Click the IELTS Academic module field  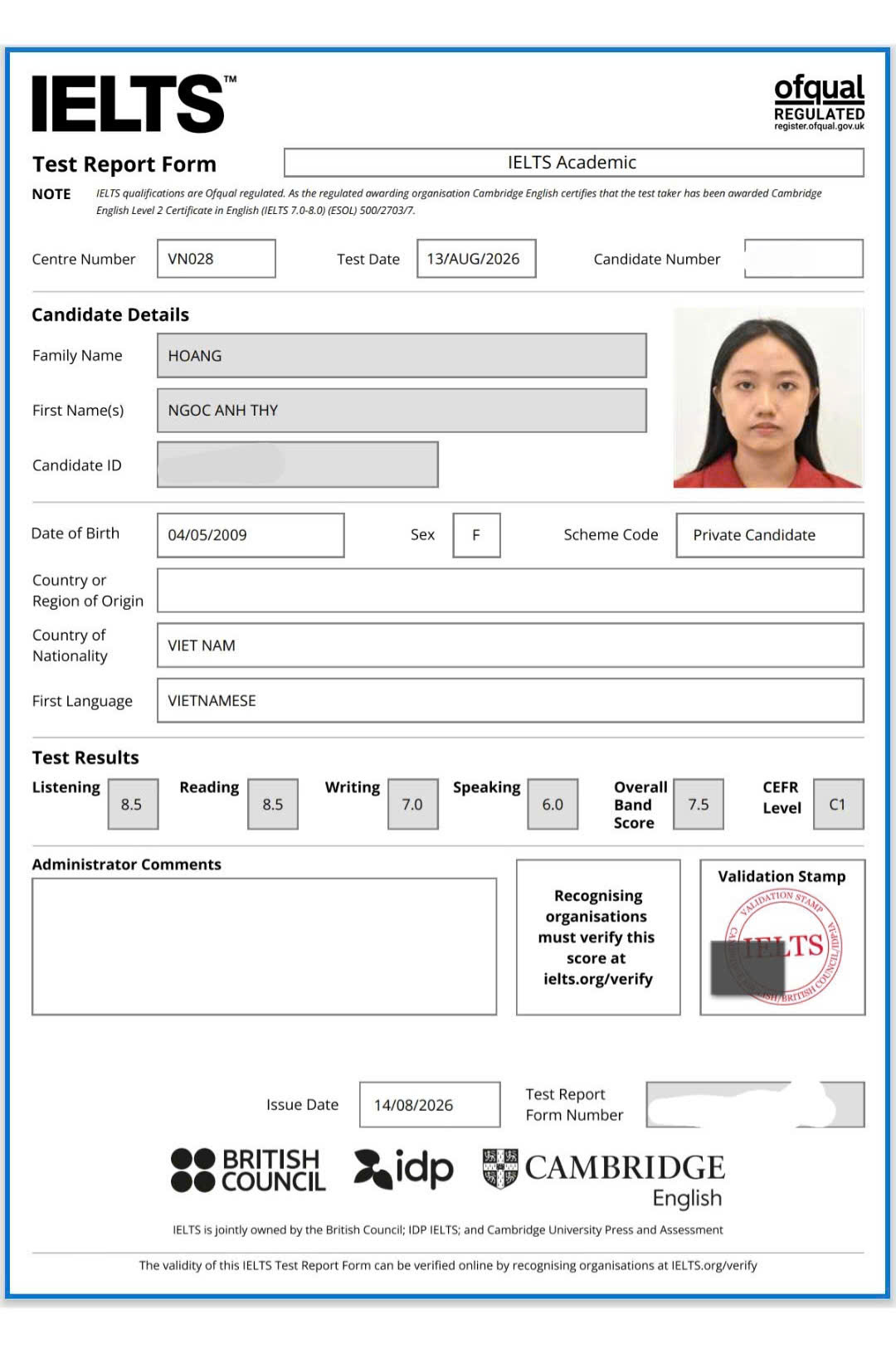(x=573, y=163)
